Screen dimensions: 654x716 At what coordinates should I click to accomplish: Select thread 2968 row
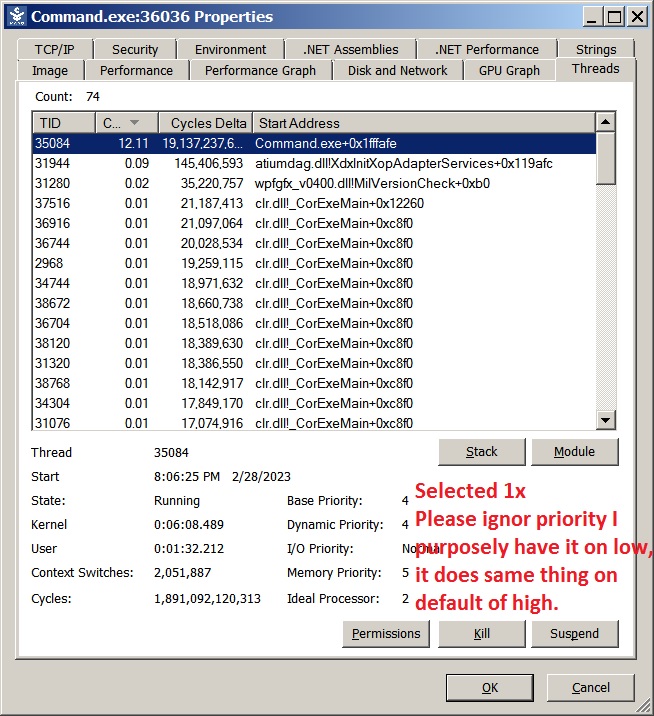click(x=314, y=263)
